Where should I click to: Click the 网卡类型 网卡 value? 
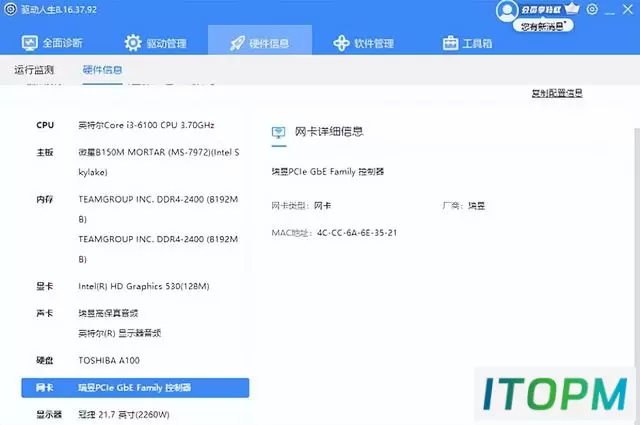pos(322,206)
